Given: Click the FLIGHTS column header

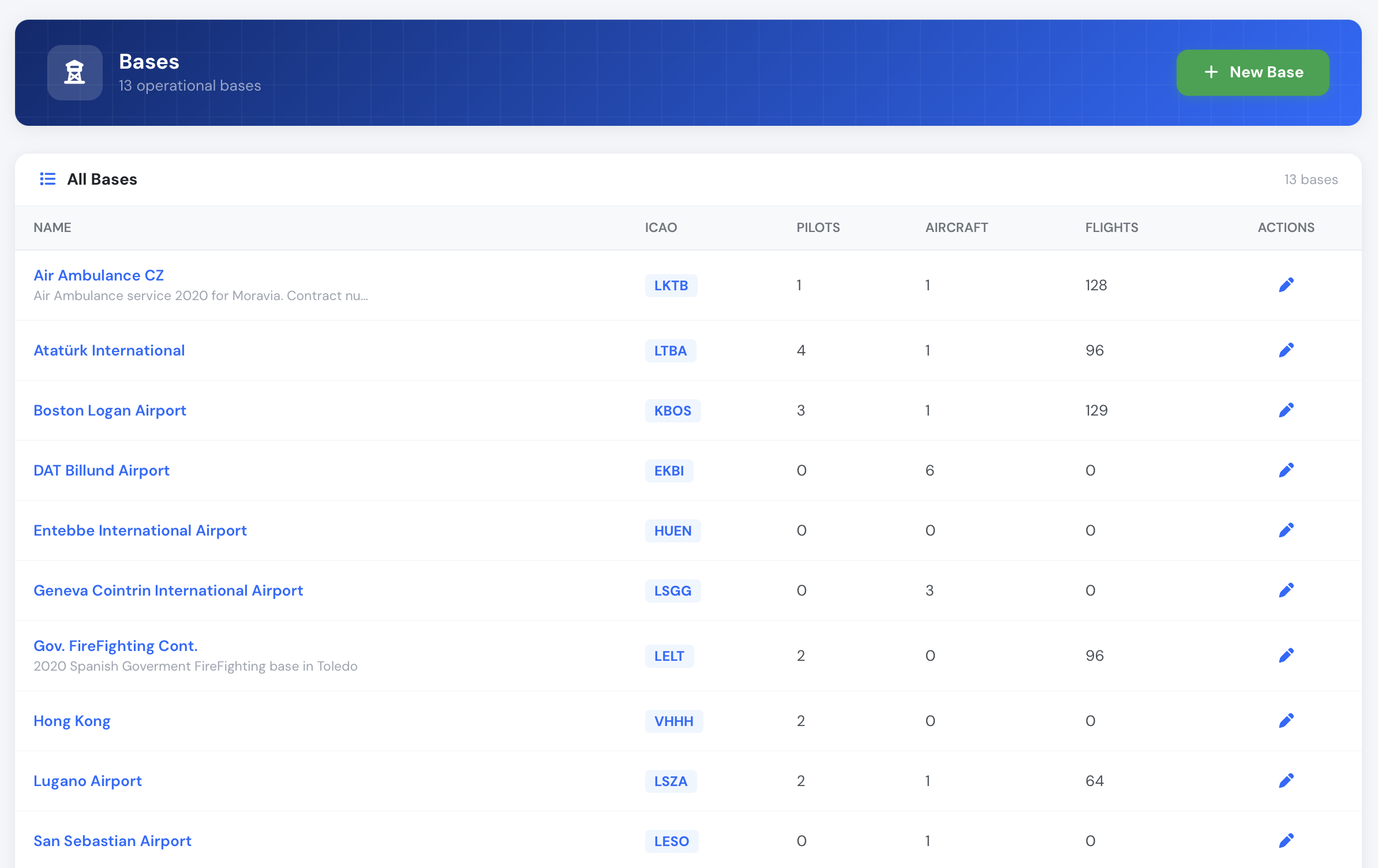Looking at the screenshot, I should point(1111,227).
